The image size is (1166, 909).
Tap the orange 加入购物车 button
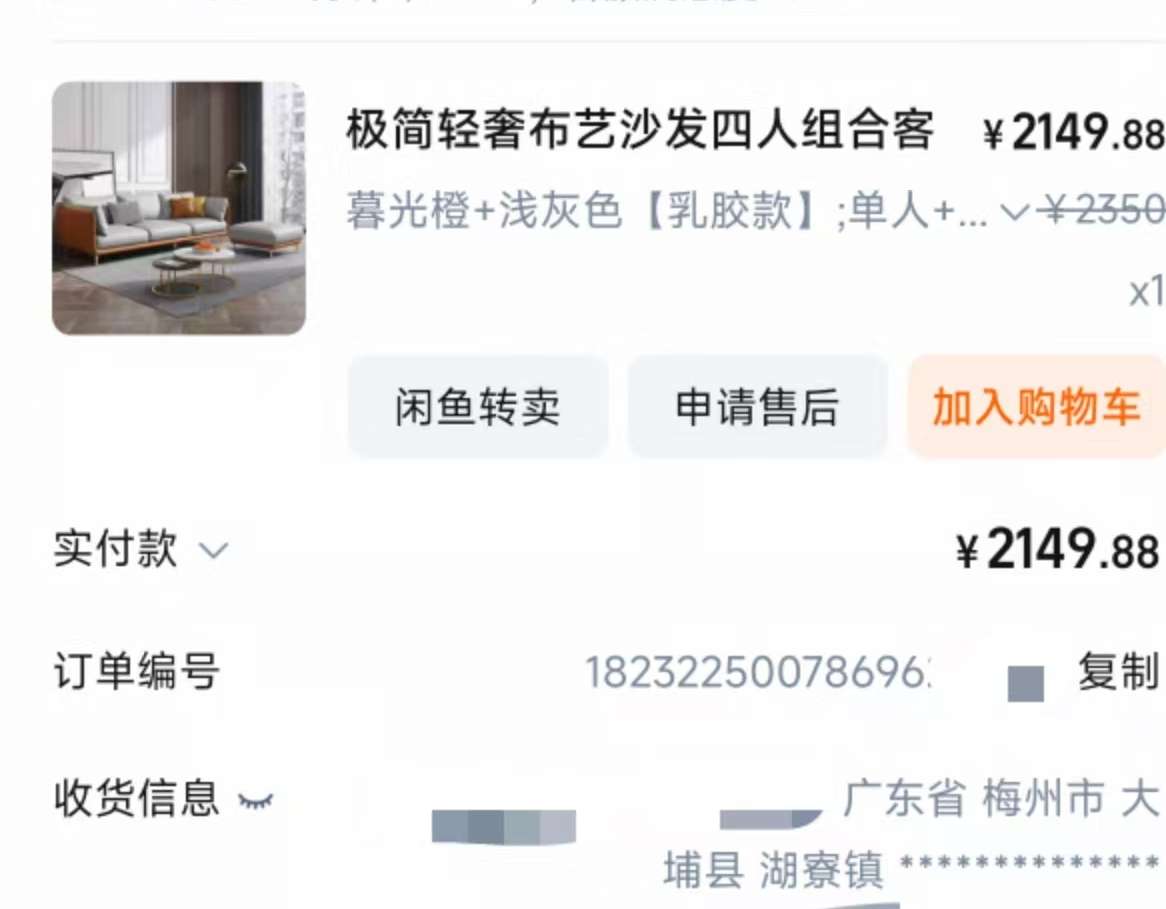(x=1037, y=407)
